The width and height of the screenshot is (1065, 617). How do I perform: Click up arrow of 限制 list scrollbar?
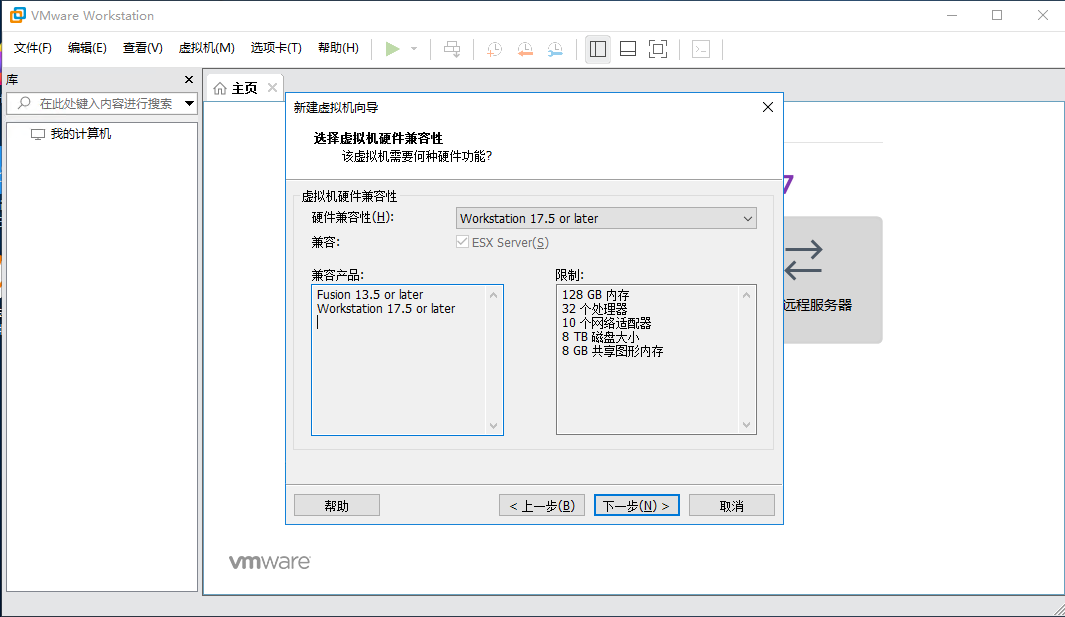coord(746,295)
